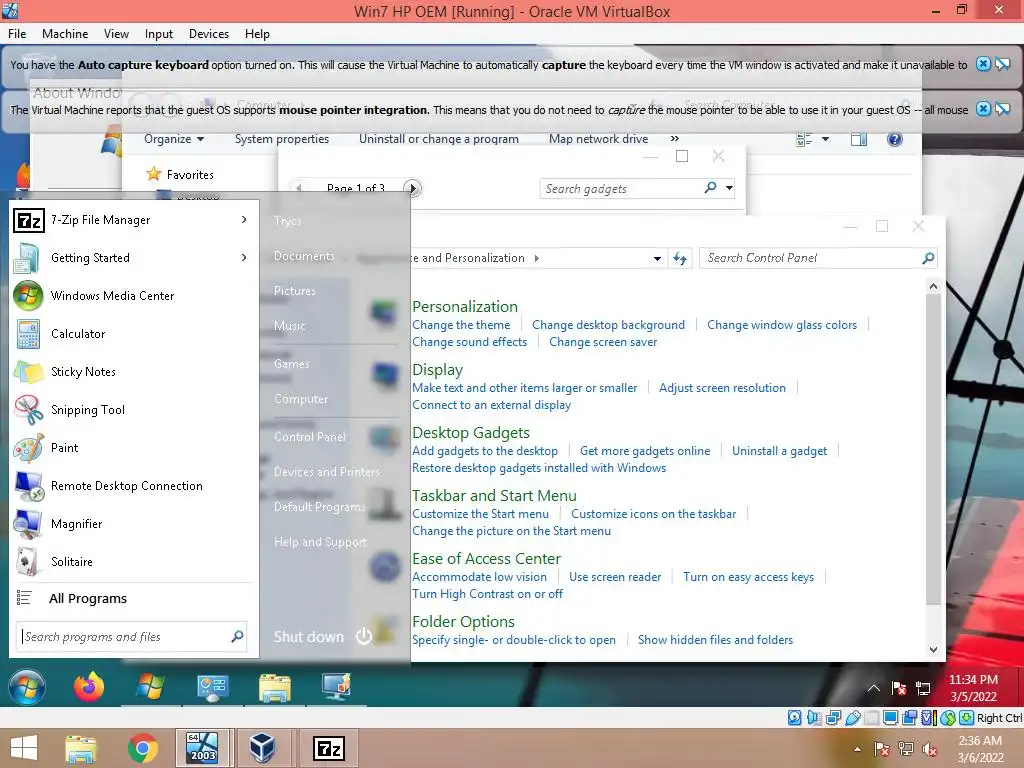Open host Windows Start button

click(24, 748)
